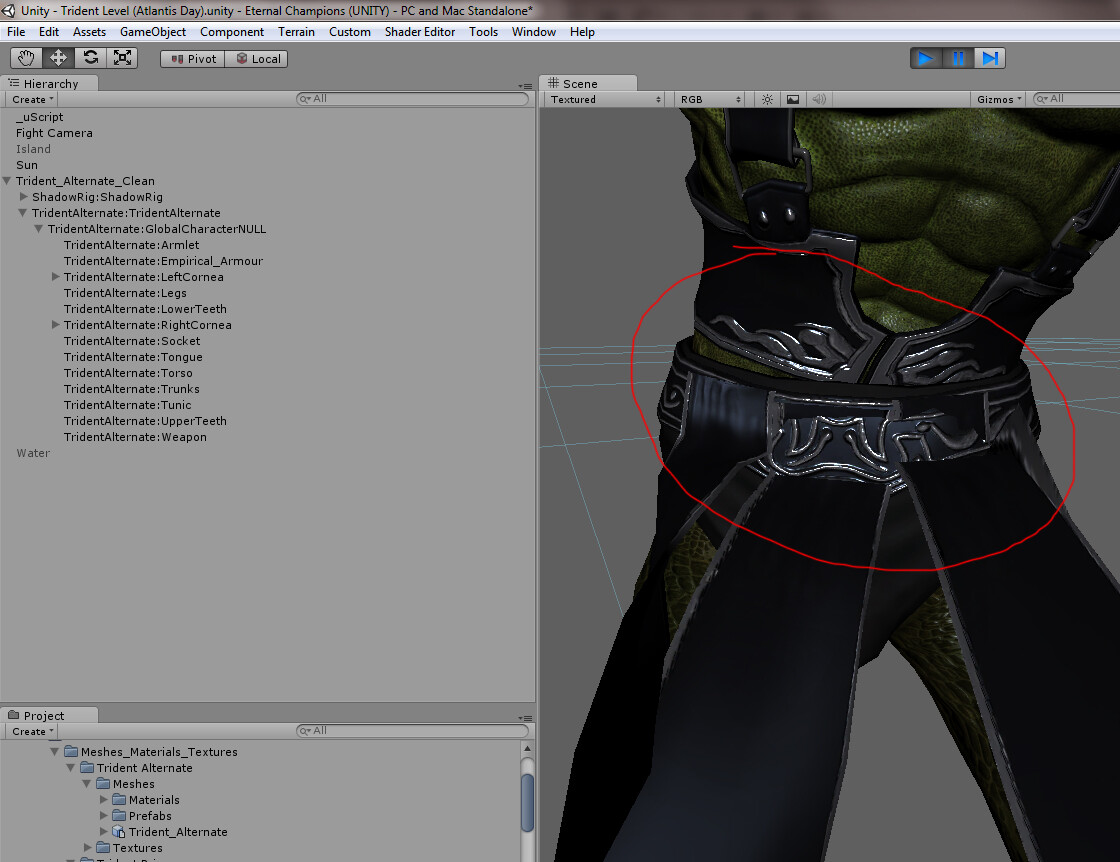Expand ShadowRig:ShadowRig in the Hierarchy
1120x862 pixels.
coord(24,197)
